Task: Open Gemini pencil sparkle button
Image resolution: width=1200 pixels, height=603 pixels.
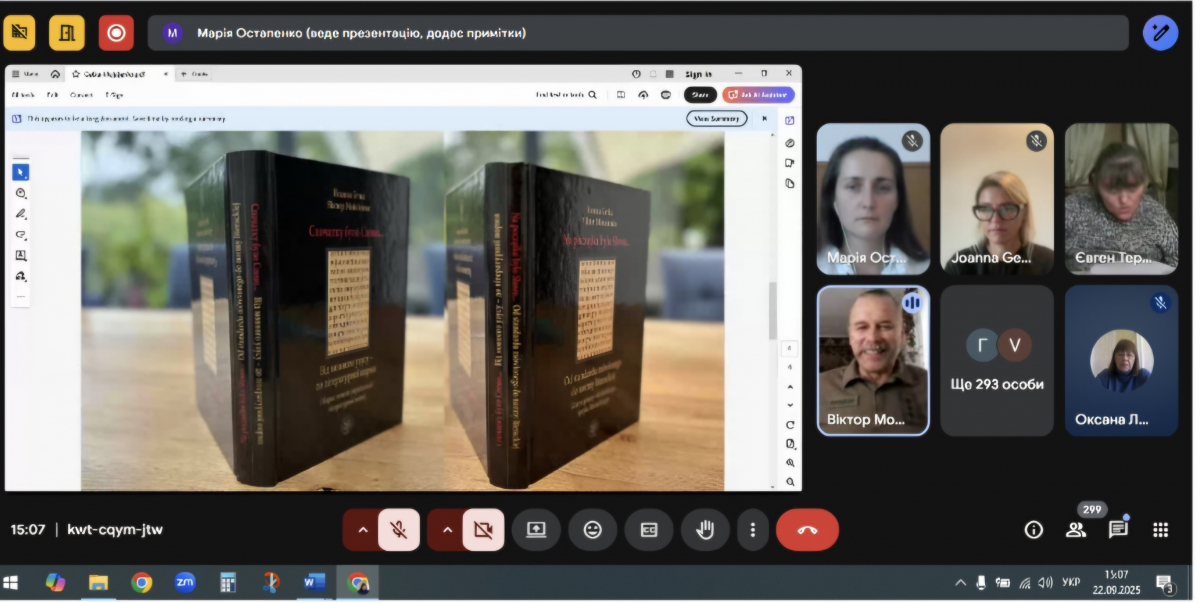Action: [x=1160, y=33]
